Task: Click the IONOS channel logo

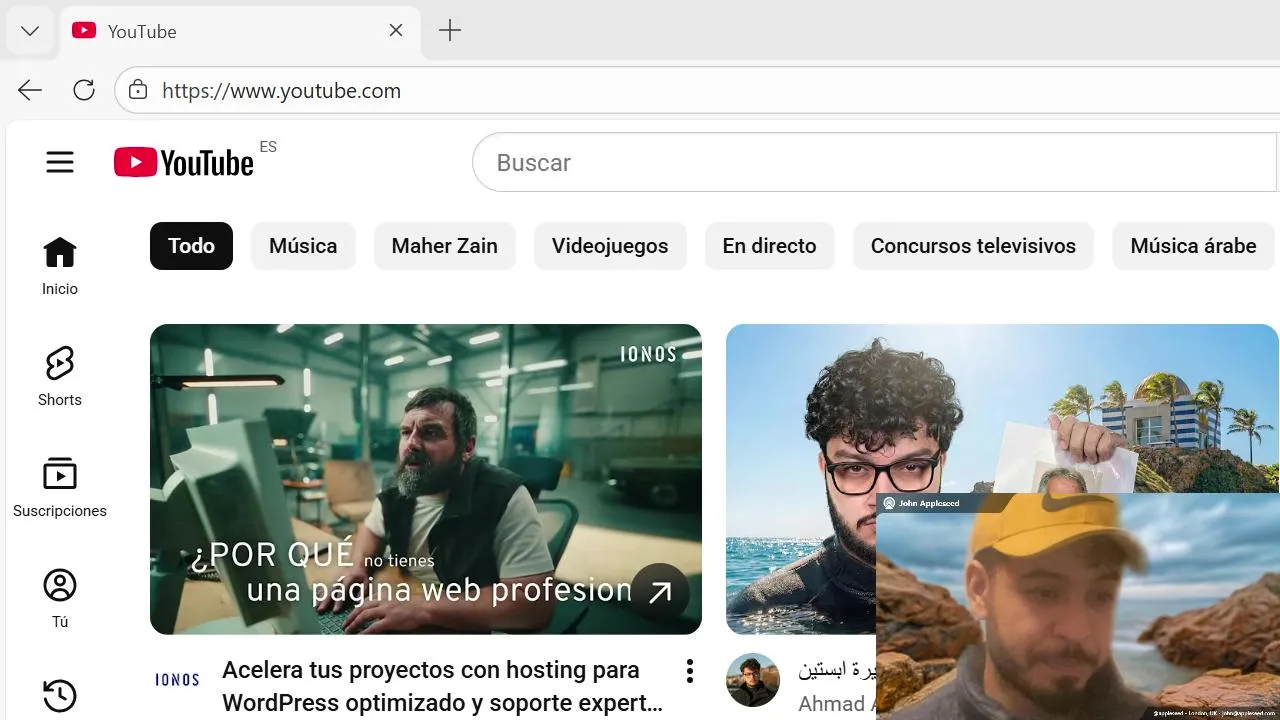Action: pyautogui.click(x=177, y=680)
